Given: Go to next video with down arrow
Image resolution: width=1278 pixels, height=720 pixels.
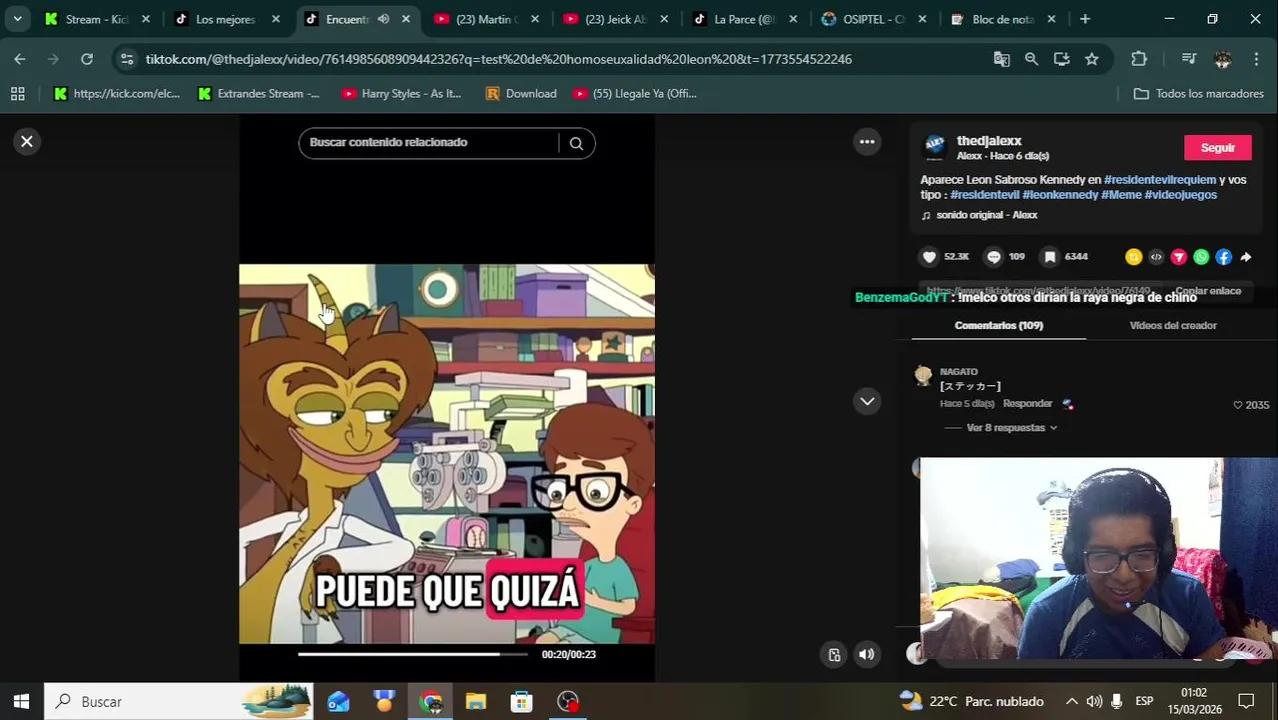Looking at the screenshot, I should point(867,401).
